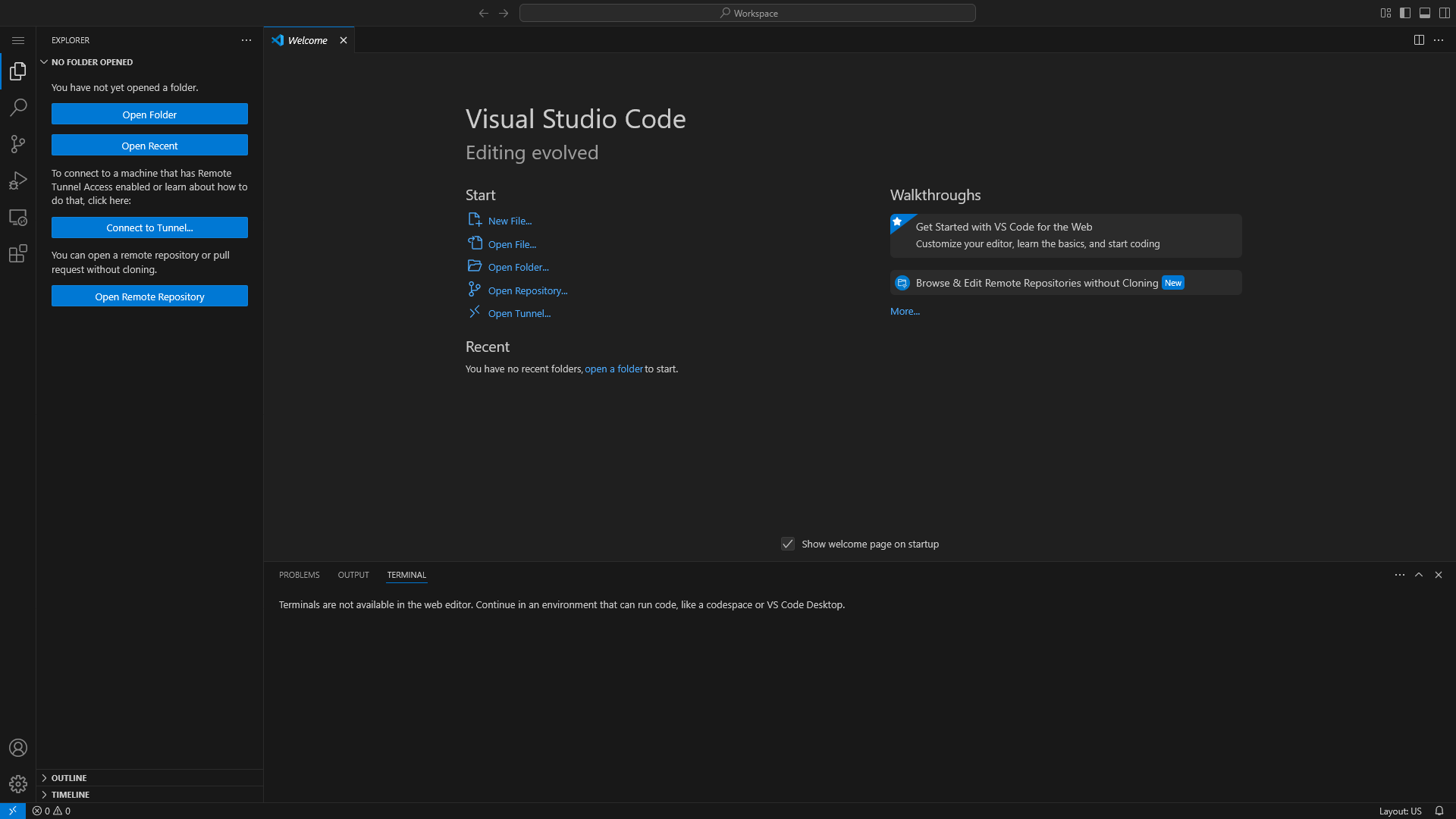Click the Open File... link

point(513,244)
